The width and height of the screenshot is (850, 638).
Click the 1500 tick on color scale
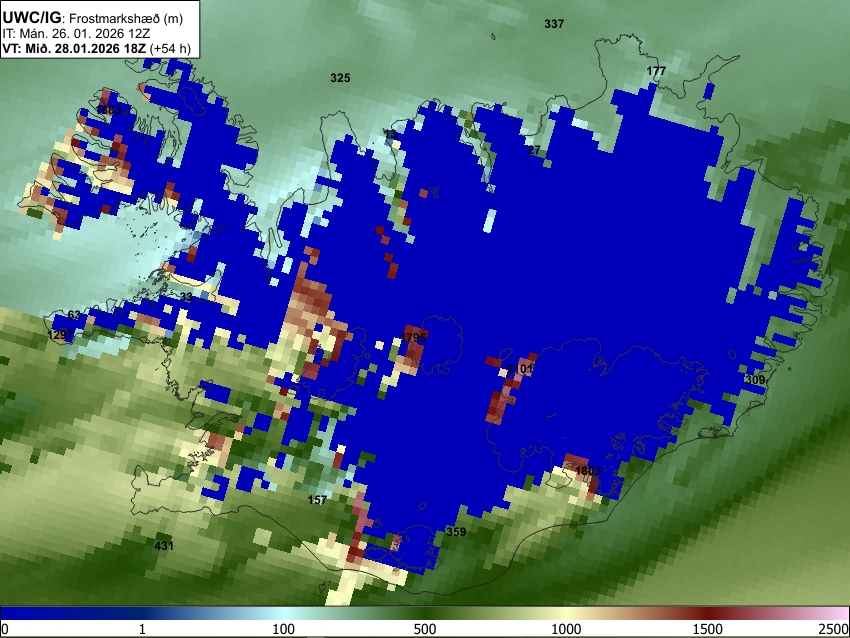(x=708, y=629)
